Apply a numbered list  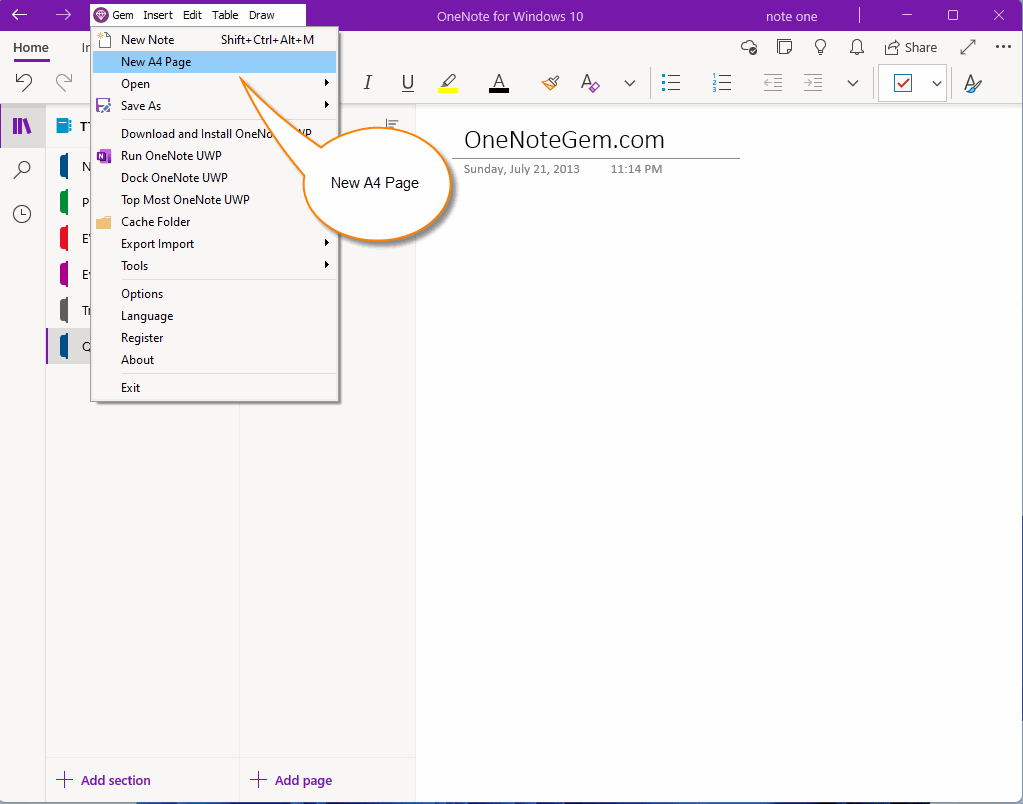pyautogui.click(x=721, y=83)
